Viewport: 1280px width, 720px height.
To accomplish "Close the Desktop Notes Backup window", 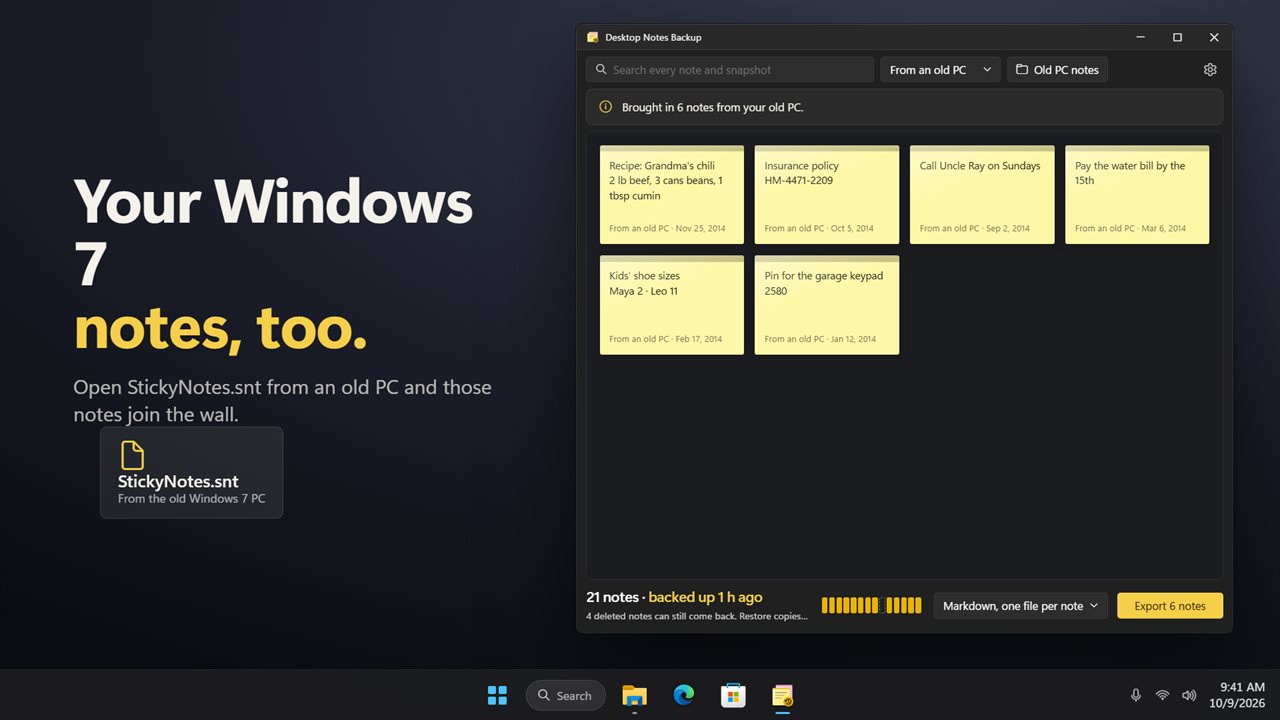I will [x=1214, y=37].
